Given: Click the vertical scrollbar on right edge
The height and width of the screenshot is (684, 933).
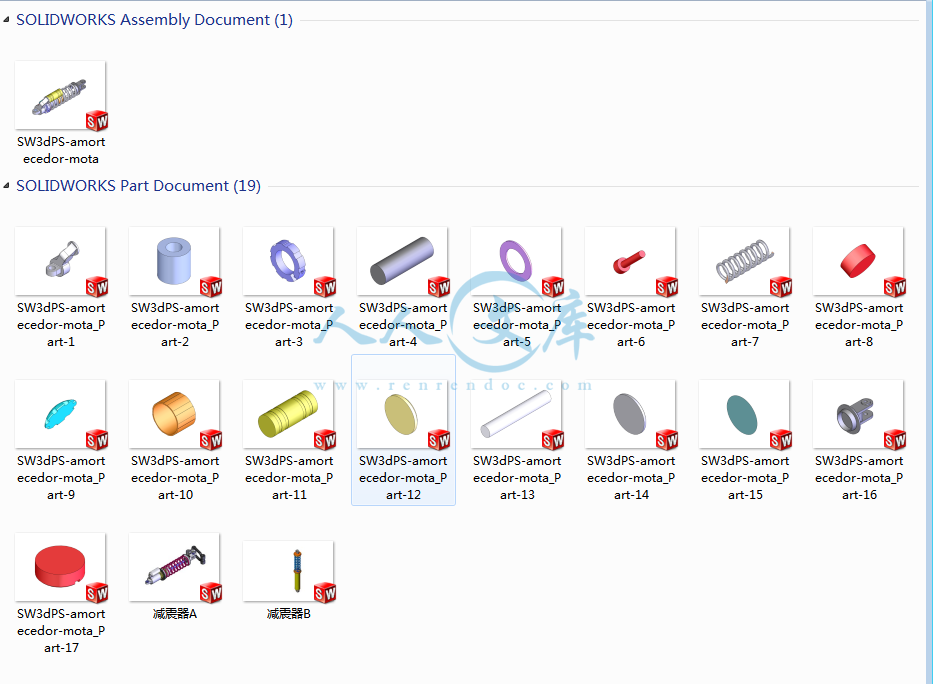Looking at the screenshot, I should 929,342.
